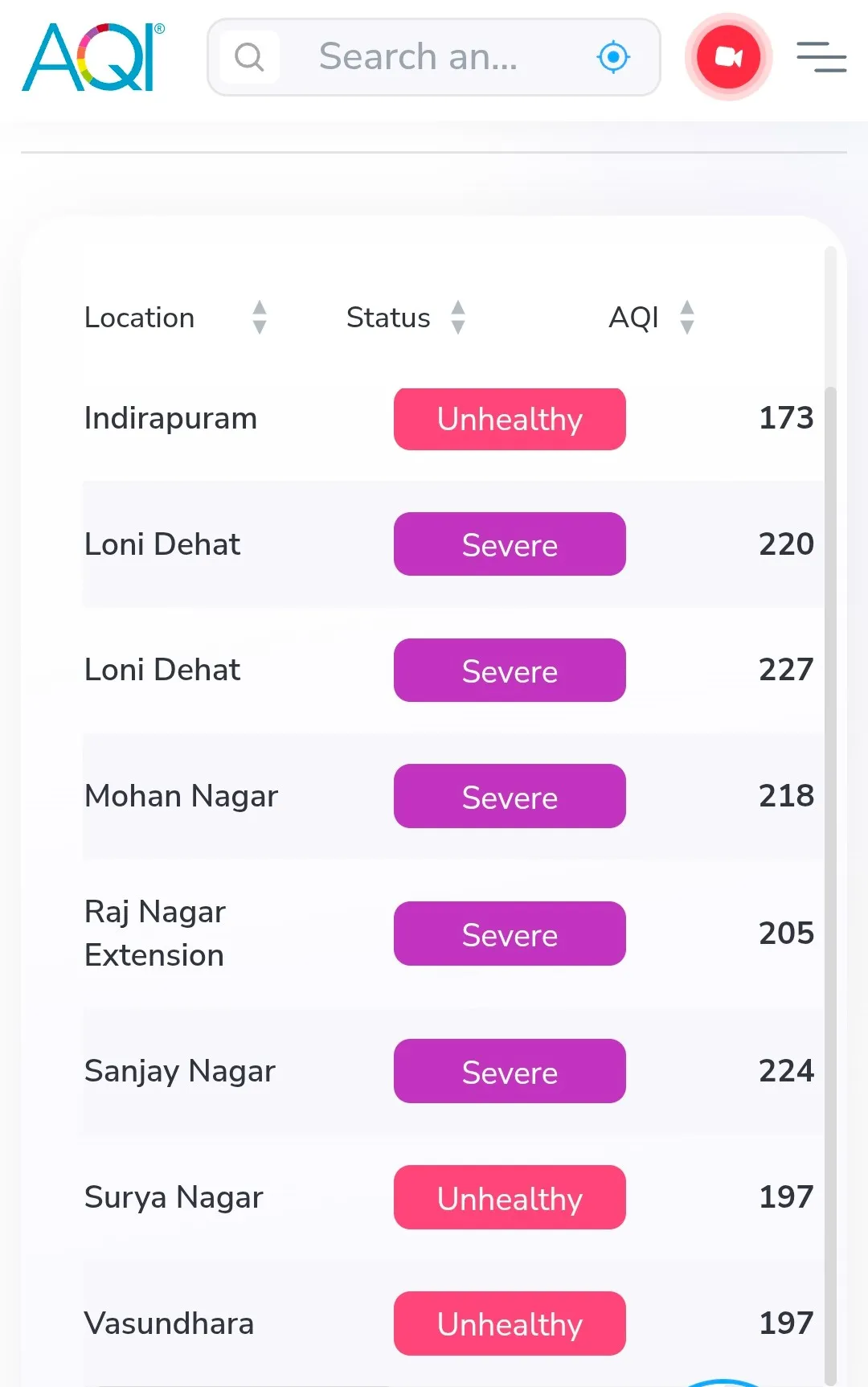Open Raj Nagar Extension entry
Image resolution: width=868 pixels, height=1387 pixels.
click(x=155, y=934)
